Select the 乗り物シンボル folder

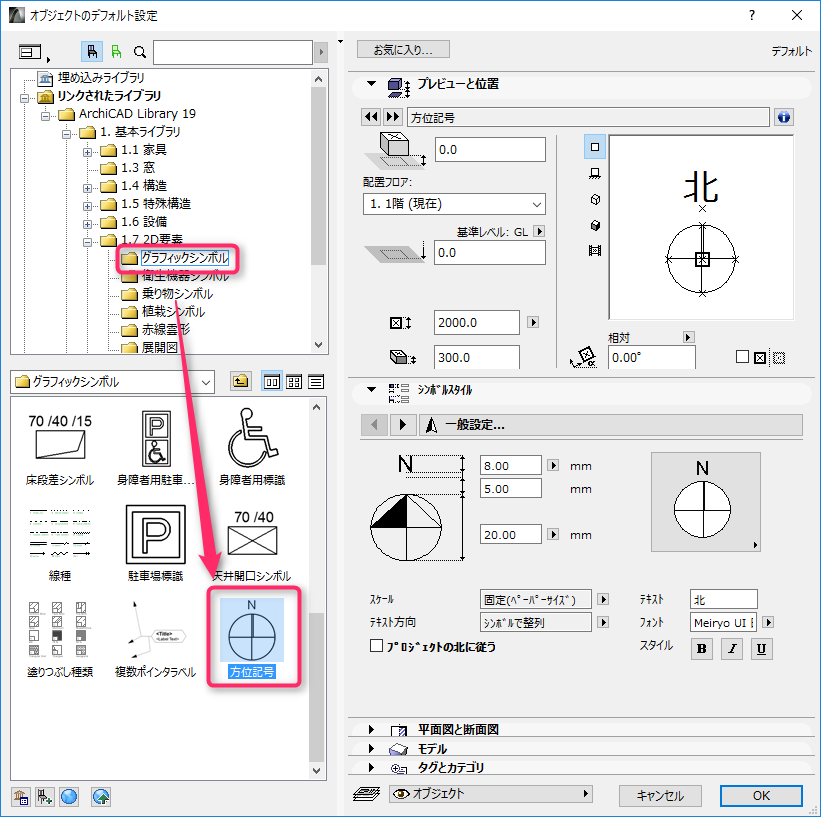pyautogui.click(x=177, y=294)
